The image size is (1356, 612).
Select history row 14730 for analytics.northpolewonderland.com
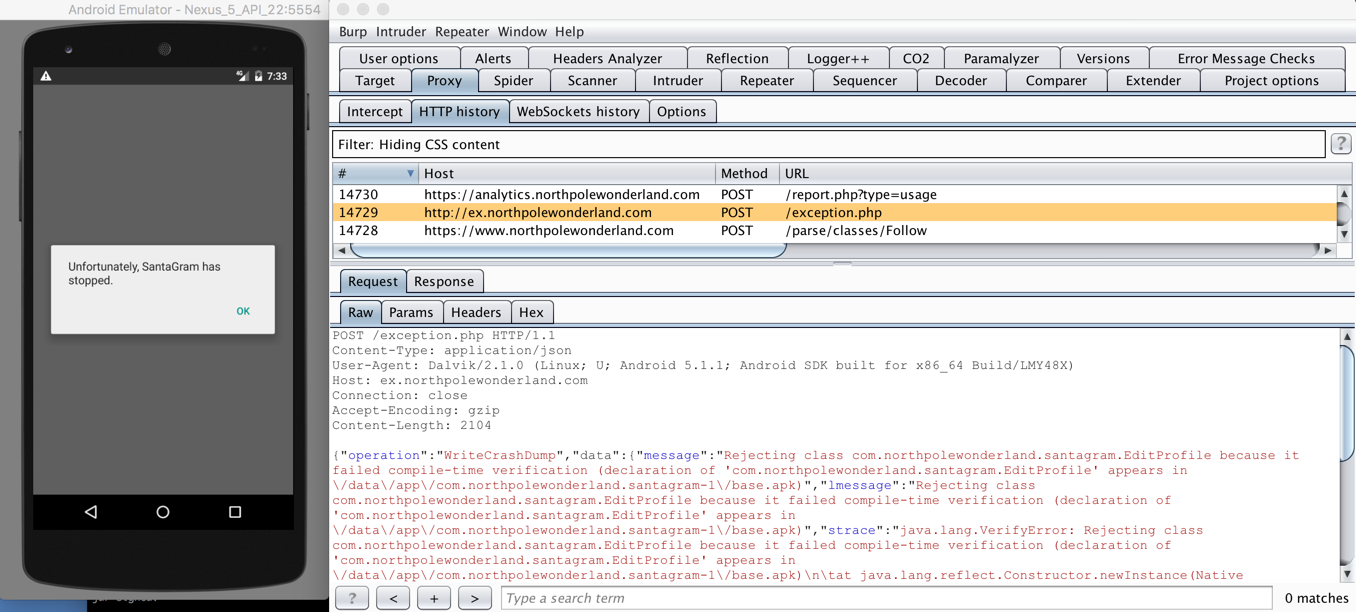(x=835, y=195)
